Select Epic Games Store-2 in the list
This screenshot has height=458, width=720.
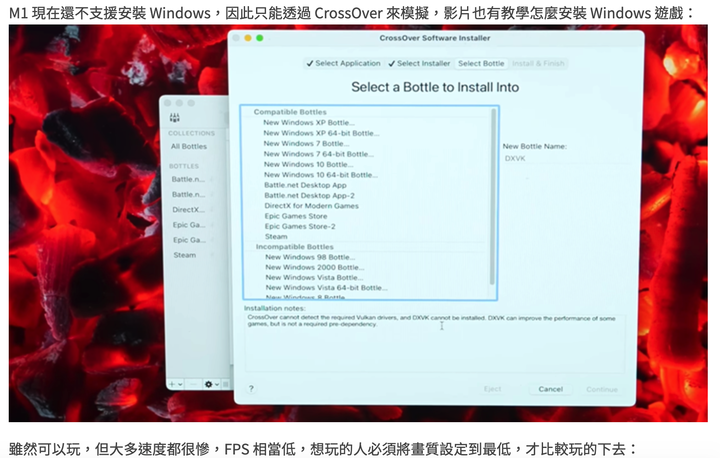(x=300, y=226)
